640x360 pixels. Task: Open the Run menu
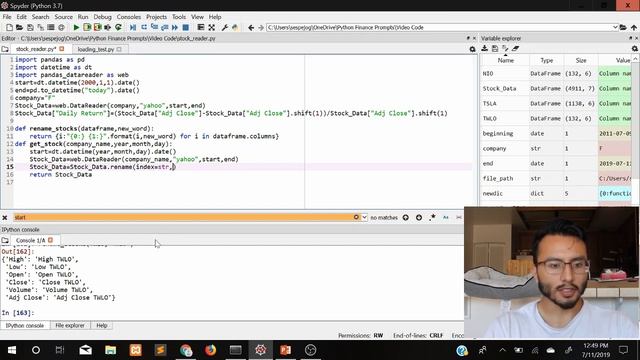coord(83,17)
